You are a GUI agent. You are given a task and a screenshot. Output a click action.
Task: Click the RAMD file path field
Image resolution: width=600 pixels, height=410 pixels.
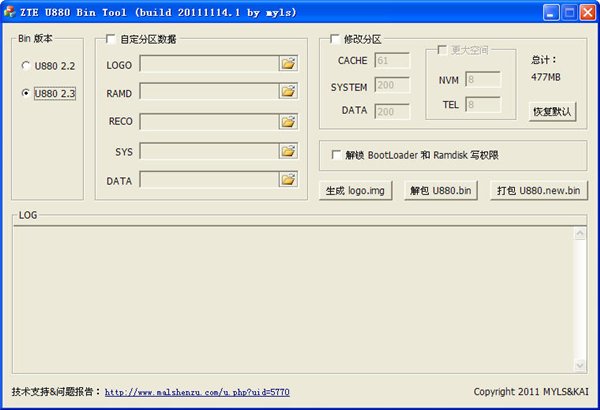click(x=209, y=91)
